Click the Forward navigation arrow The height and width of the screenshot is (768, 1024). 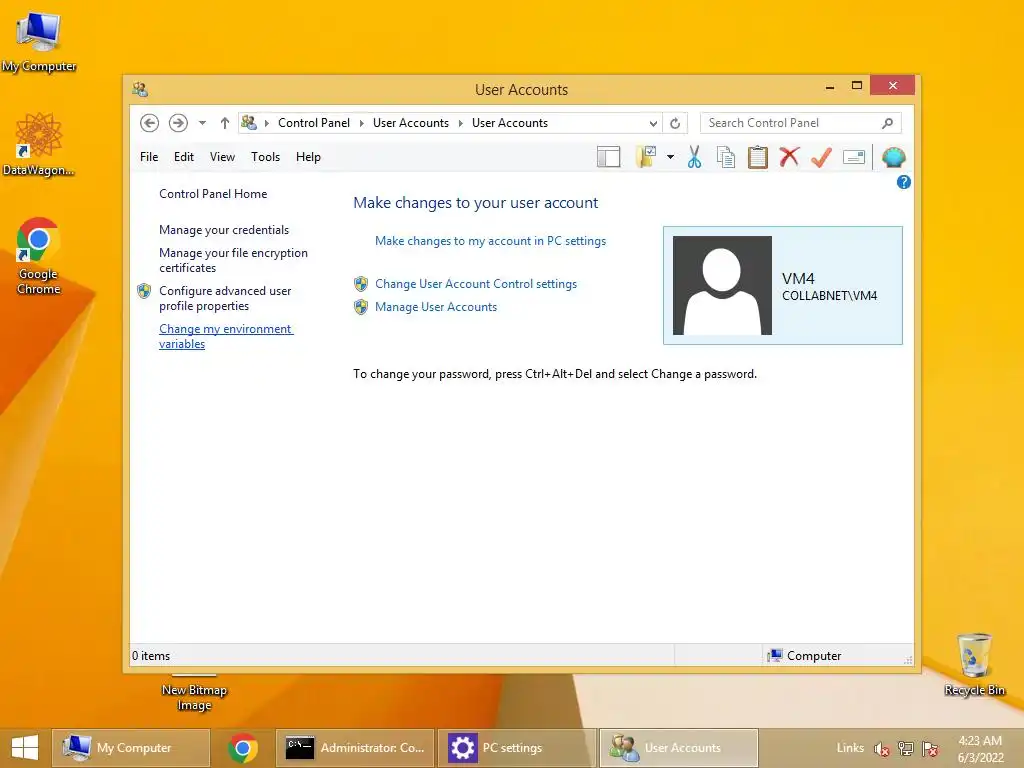click(178, 123)
